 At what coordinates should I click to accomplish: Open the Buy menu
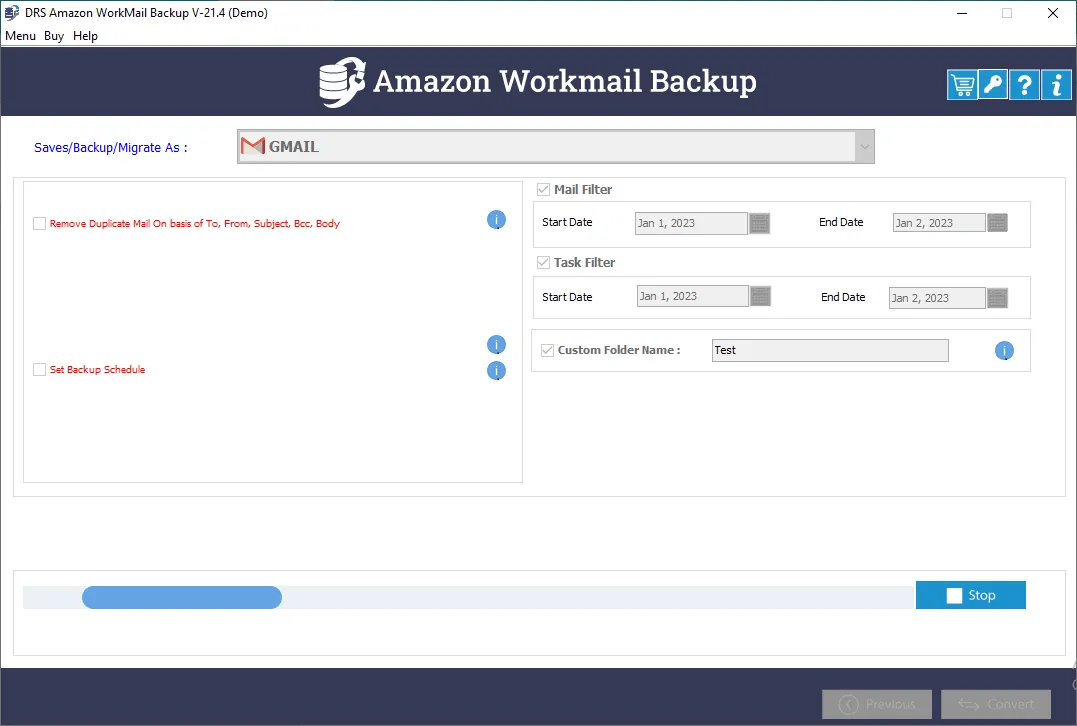(54, 36)
